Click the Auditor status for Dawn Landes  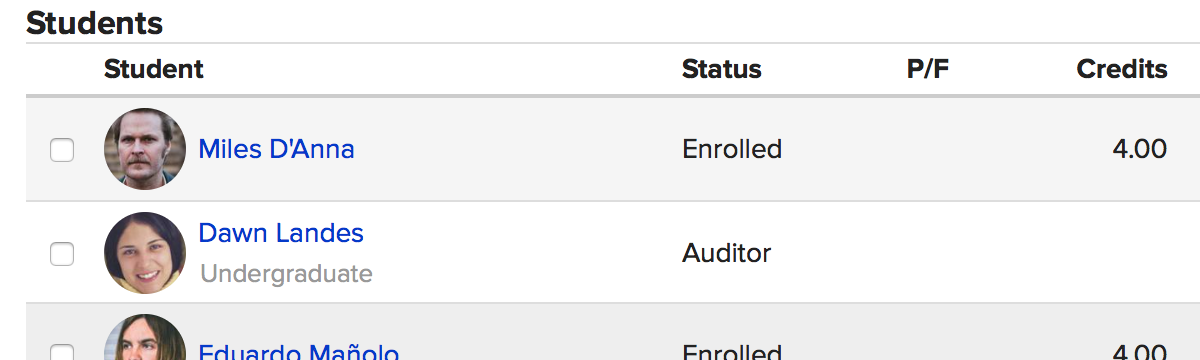coord(727,253)
